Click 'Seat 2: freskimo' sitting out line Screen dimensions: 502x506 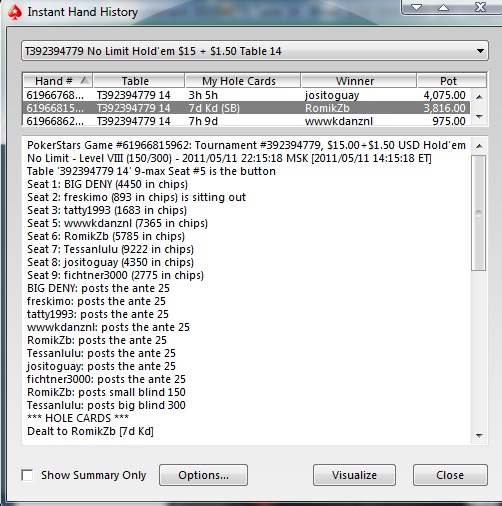point(136,197)
